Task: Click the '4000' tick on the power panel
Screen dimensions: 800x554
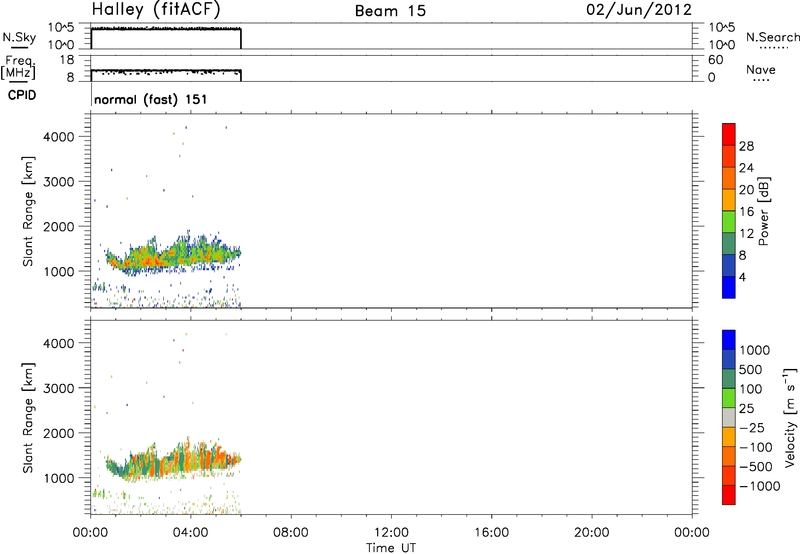Action: coord(59,137)
